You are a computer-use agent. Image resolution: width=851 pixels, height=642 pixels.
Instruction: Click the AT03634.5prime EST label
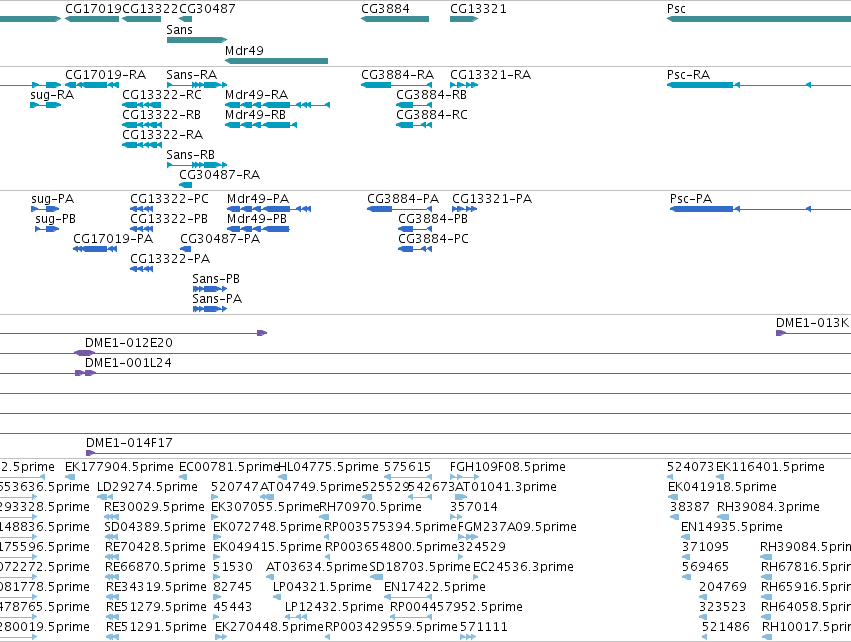pyautogui.click(x=317, y=567)
